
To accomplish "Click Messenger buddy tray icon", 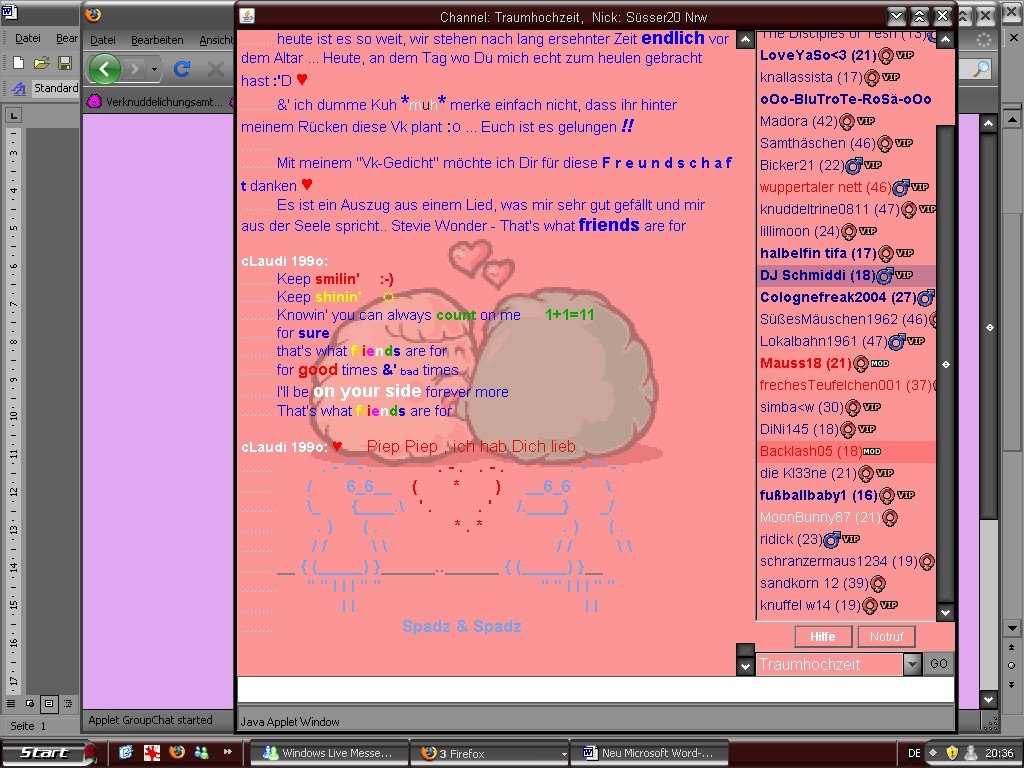I will (x=971, y=752).
